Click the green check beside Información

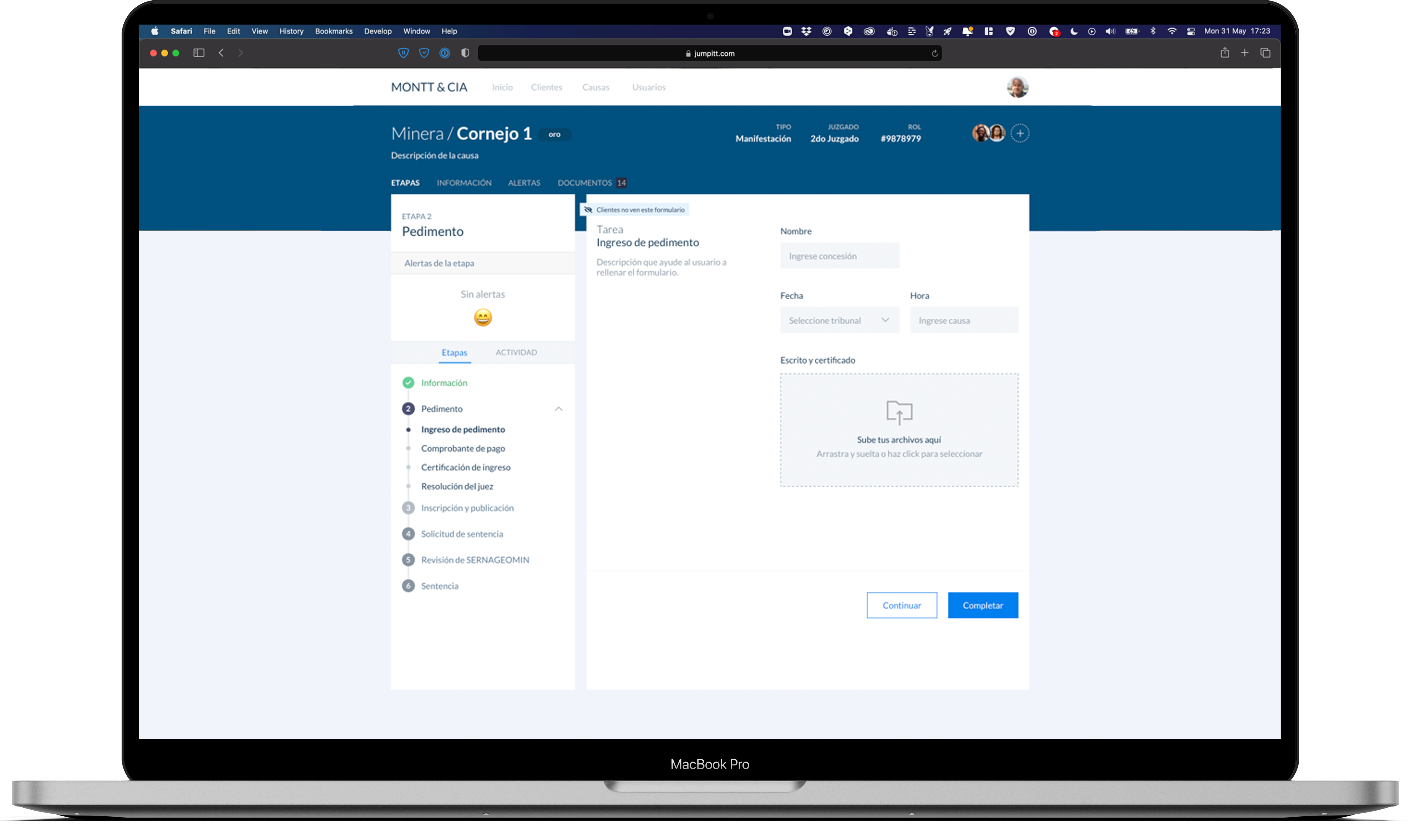pyautogui.click(x=408, y=383)
